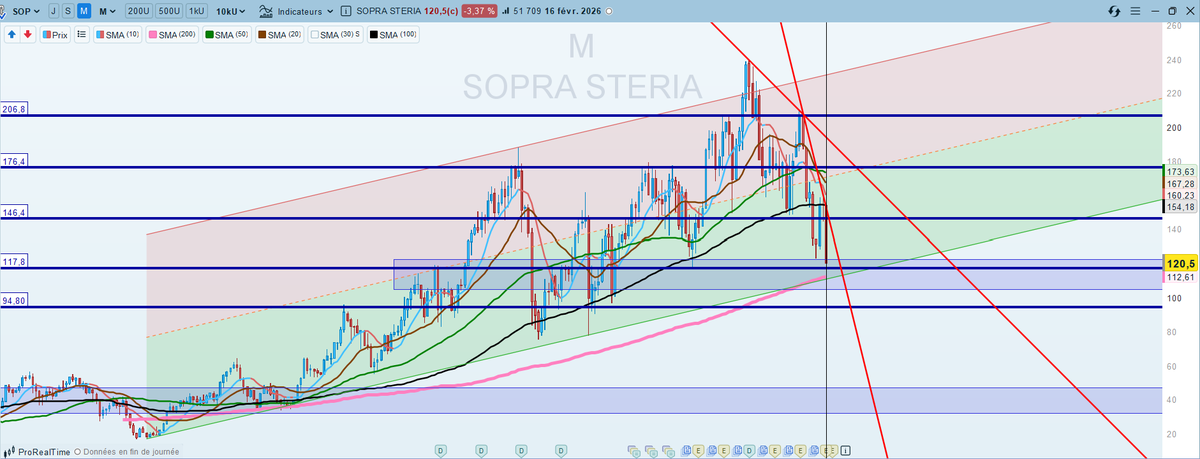
Task: Select the 117.8 horizontal level label
Action: tap(14, 261)
